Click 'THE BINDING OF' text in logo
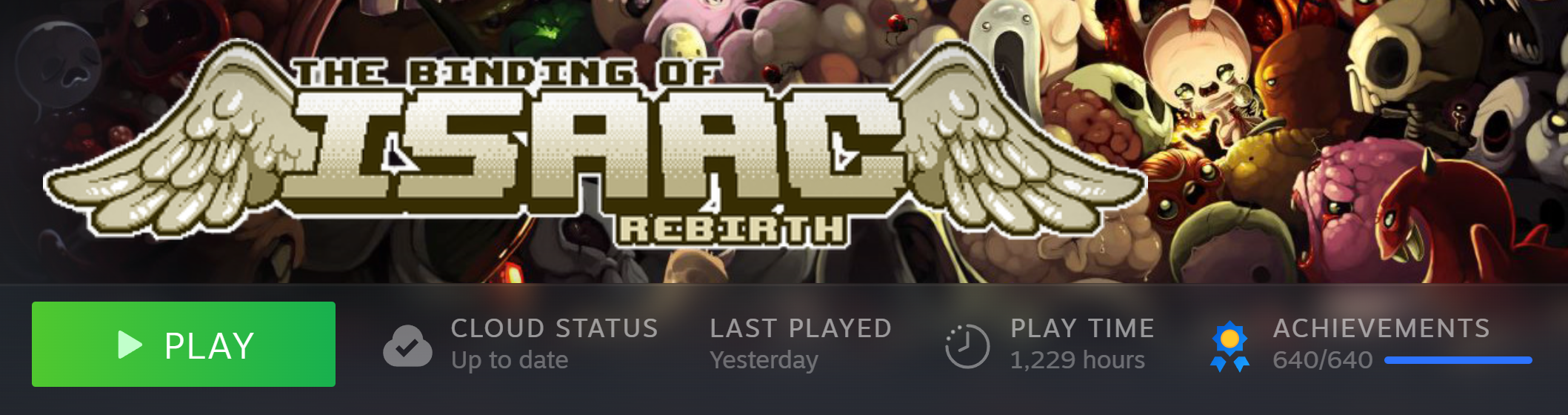This screenshot has width=1568, height=415. click(506, 74)
